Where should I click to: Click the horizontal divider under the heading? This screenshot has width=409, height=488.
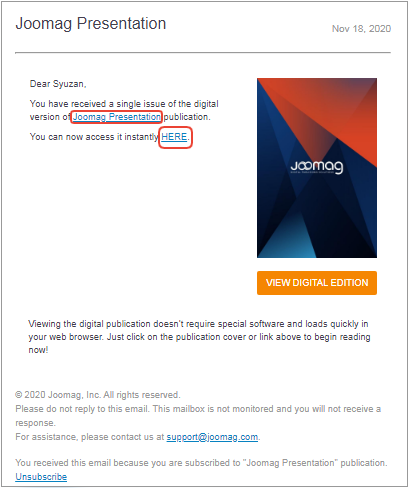203,52
